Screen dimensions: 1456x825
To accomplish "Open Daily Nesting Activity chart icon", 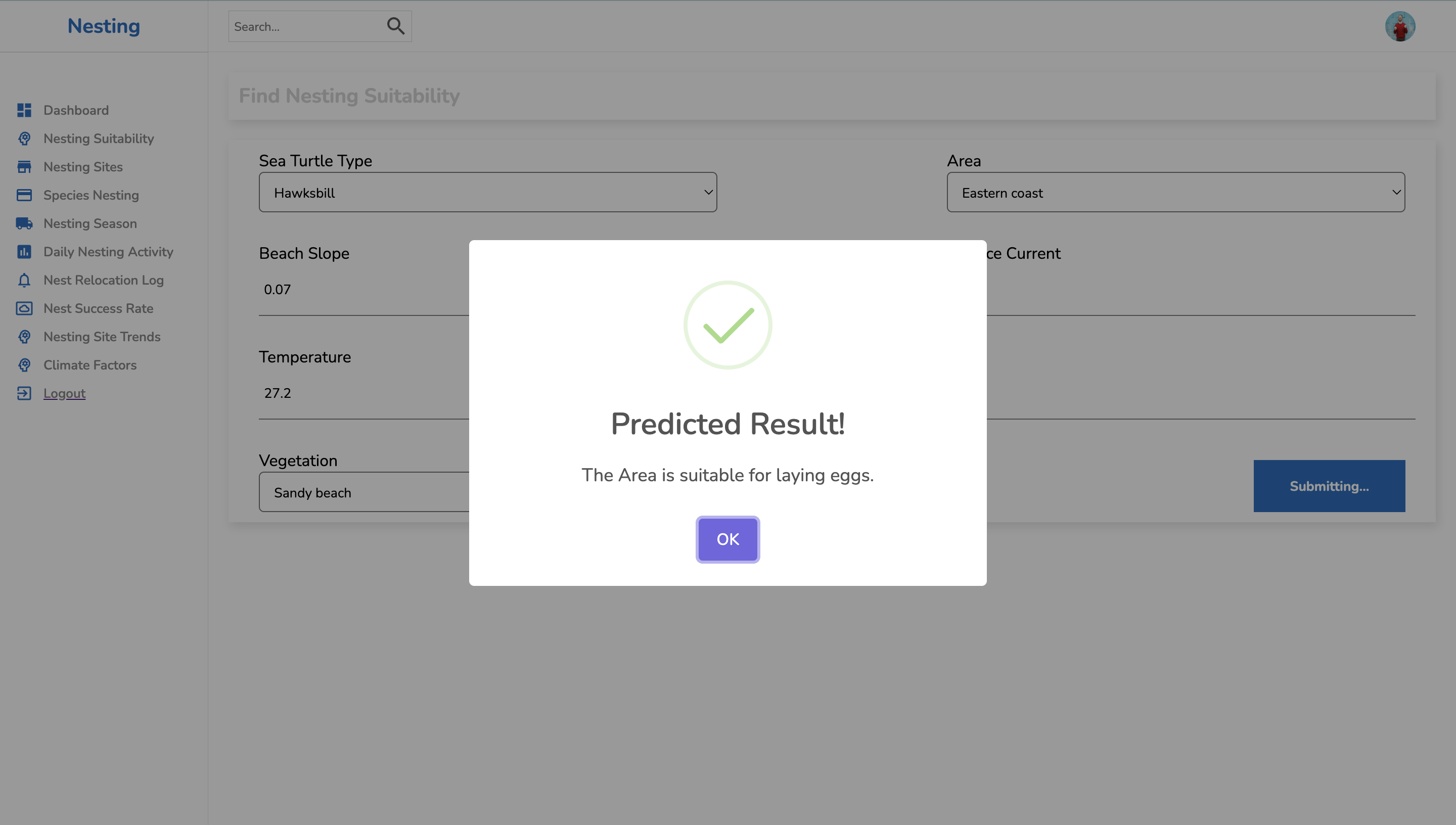I will point(24,252).
